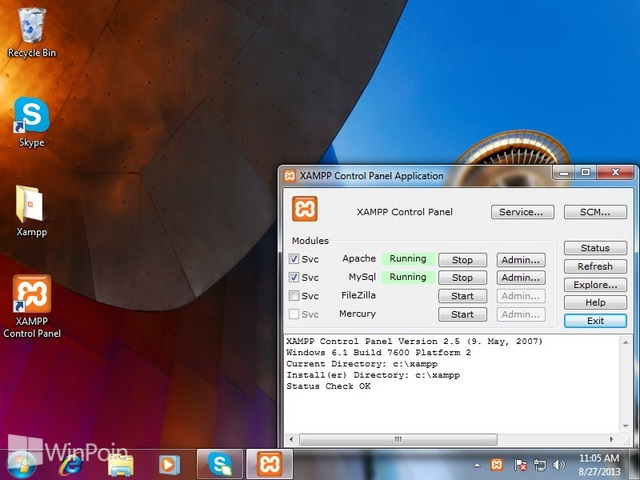Open the SCM... services manager
Viewport: 640px width, 480px height.
596,212
